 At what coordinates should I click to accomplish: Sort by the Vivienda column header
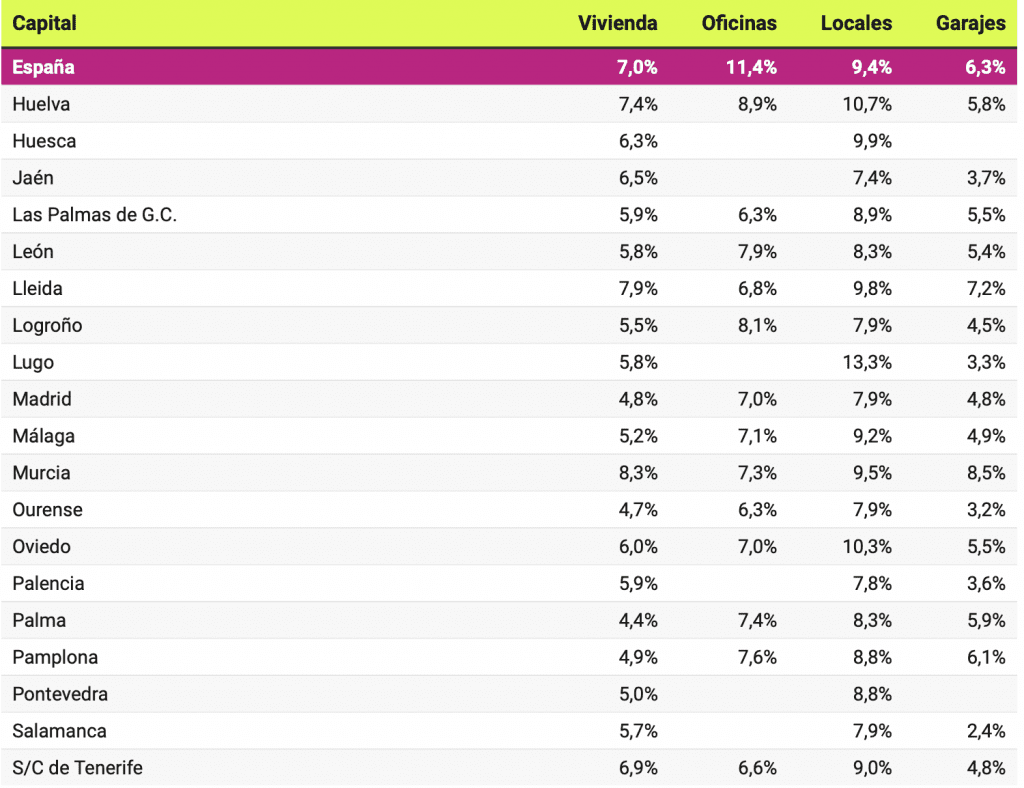pyautogui.click(x=617, y=23)
